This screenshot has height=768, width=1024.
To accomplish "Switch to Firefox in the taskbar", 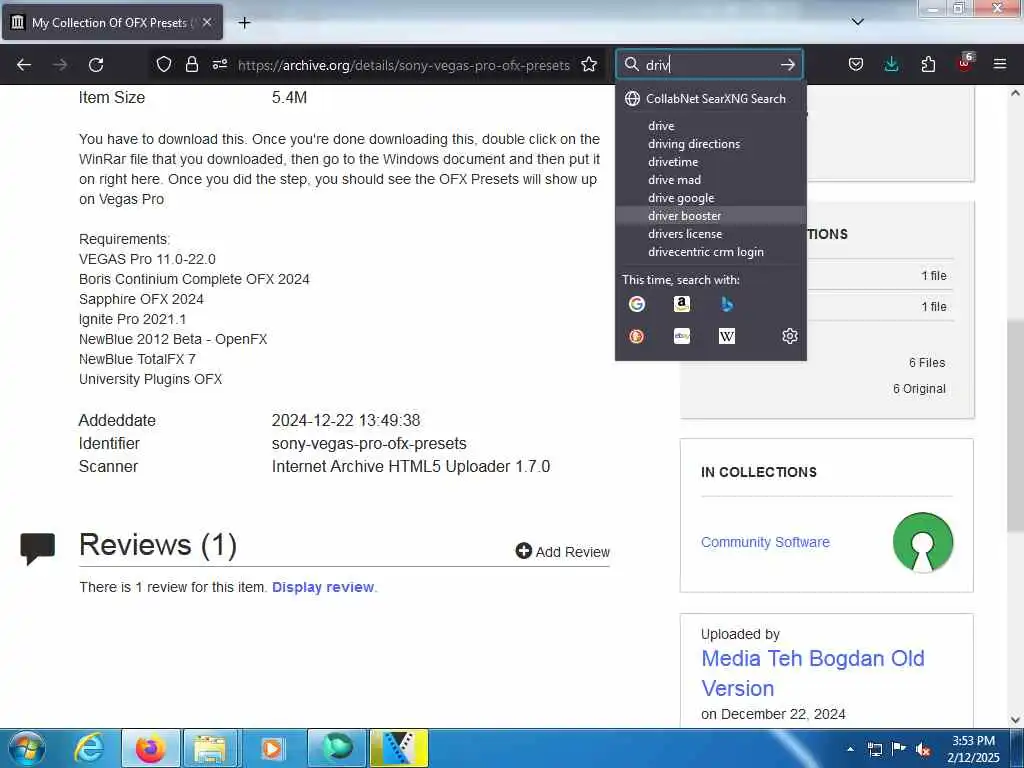I will [x=150, y=748].
